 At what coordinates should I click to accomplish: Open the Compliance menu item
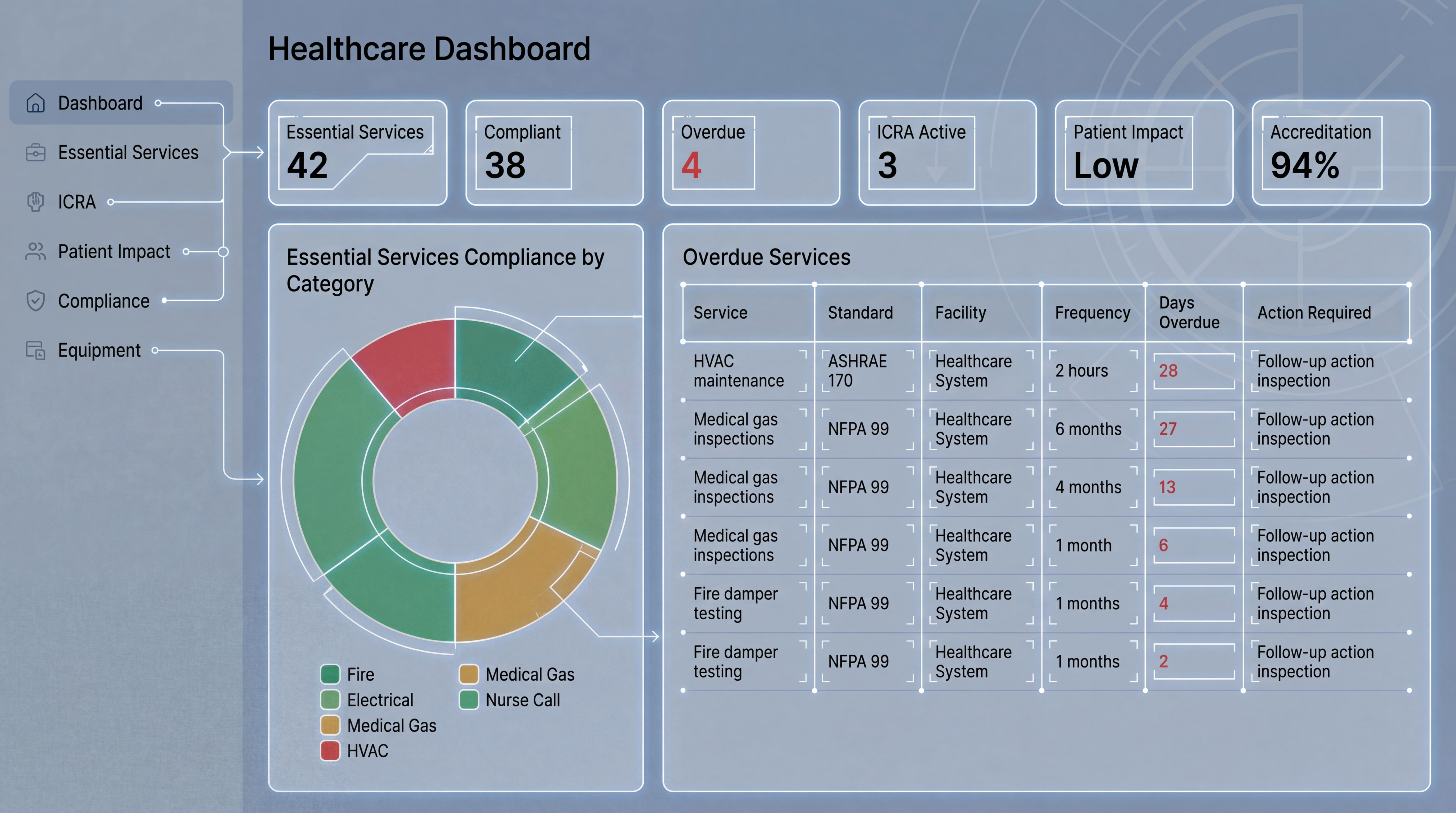click(x=103, y=301)
